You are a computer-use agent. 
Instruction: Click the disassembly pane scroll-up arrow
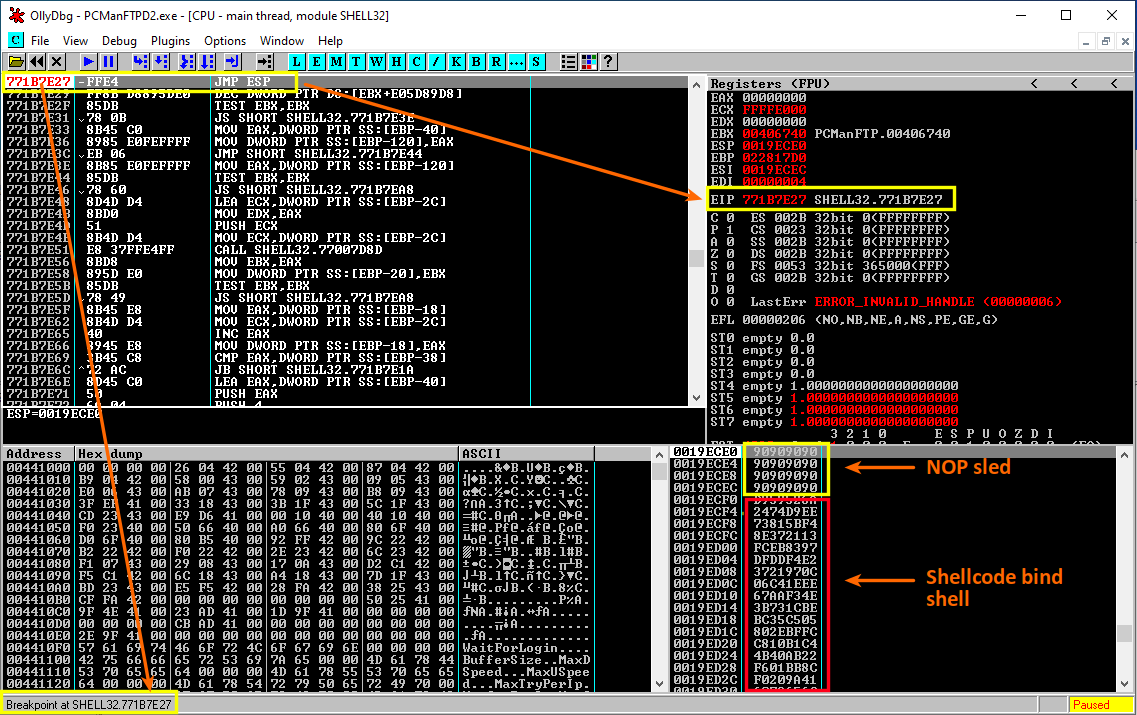696,84
